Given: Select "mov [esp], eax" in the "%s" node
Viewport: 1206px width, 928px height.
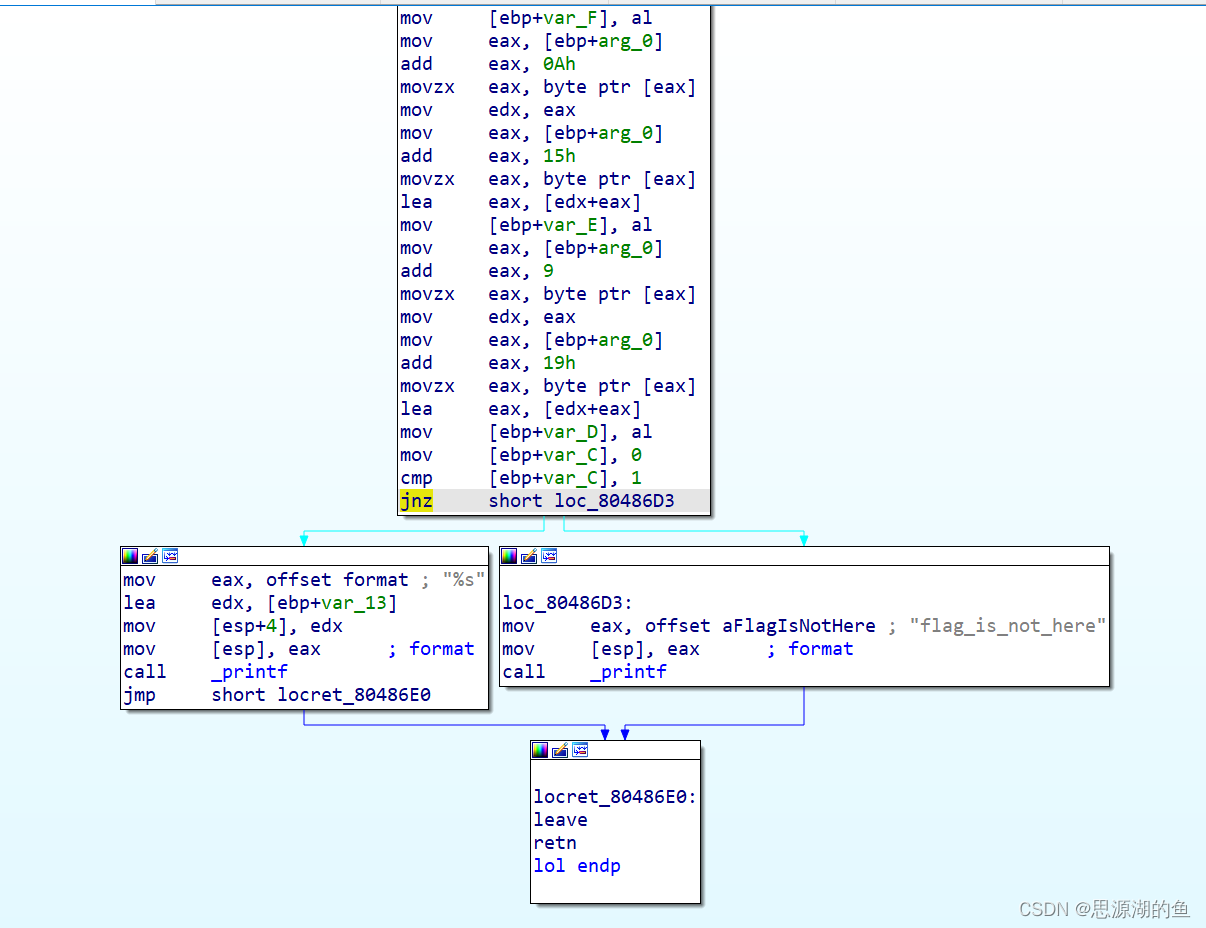Looking at the screenshot, I should point(222,649).
